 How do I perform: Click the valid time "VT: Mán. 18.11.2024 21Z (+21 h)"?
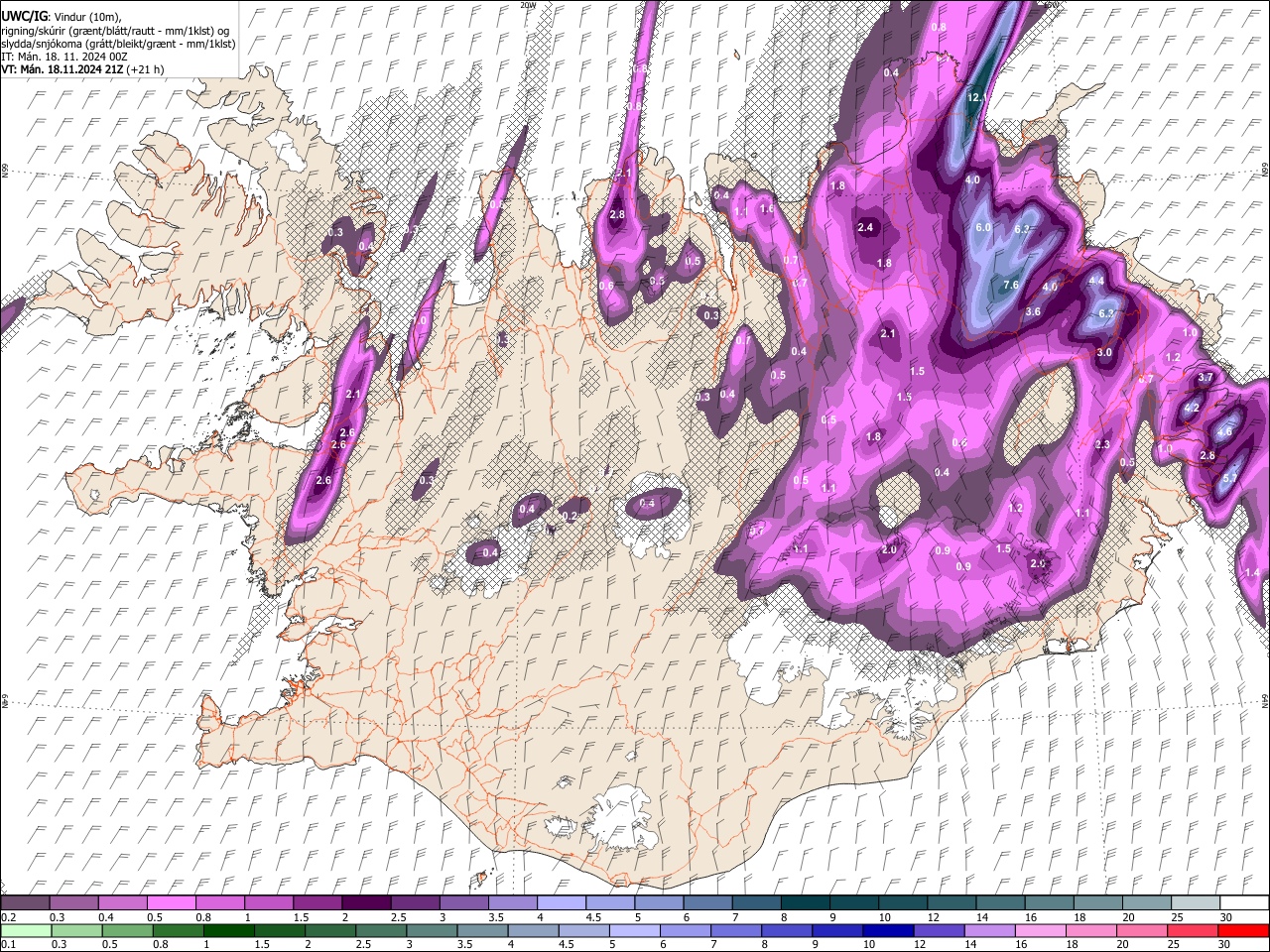tap(82, 69)
